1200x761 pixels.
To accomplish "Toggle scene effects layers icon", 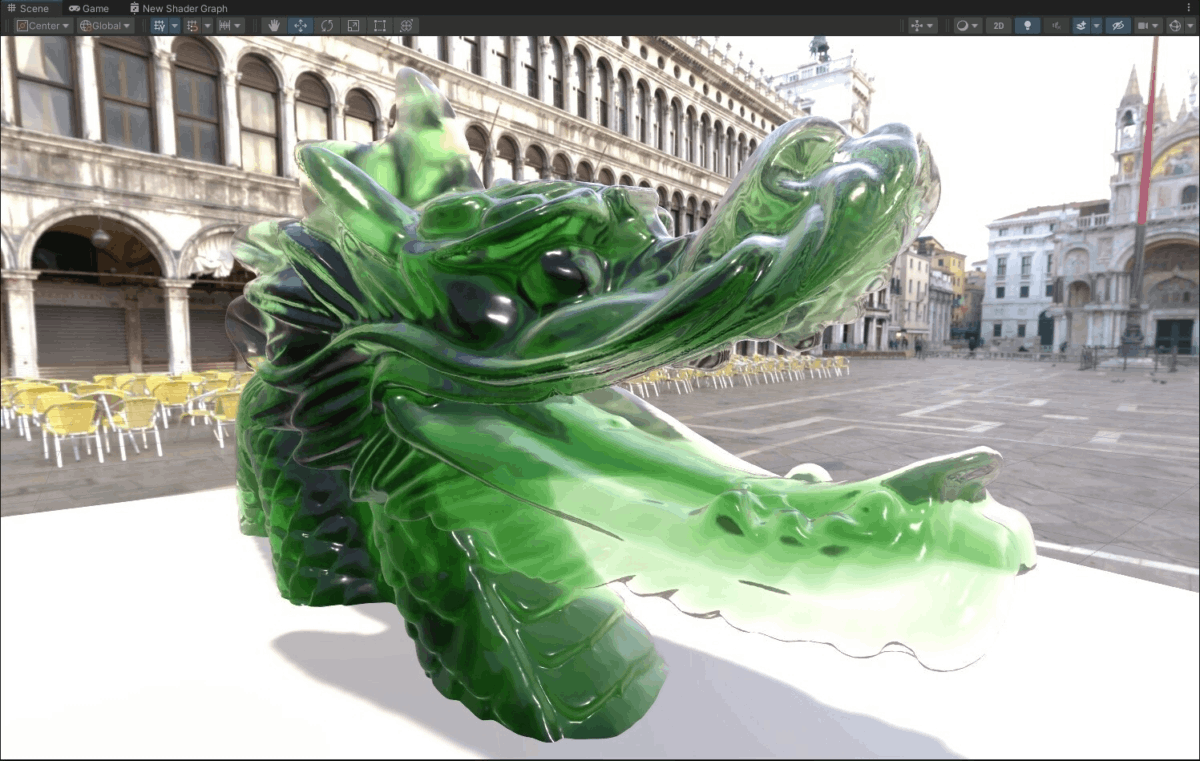I will [1081, 26].
